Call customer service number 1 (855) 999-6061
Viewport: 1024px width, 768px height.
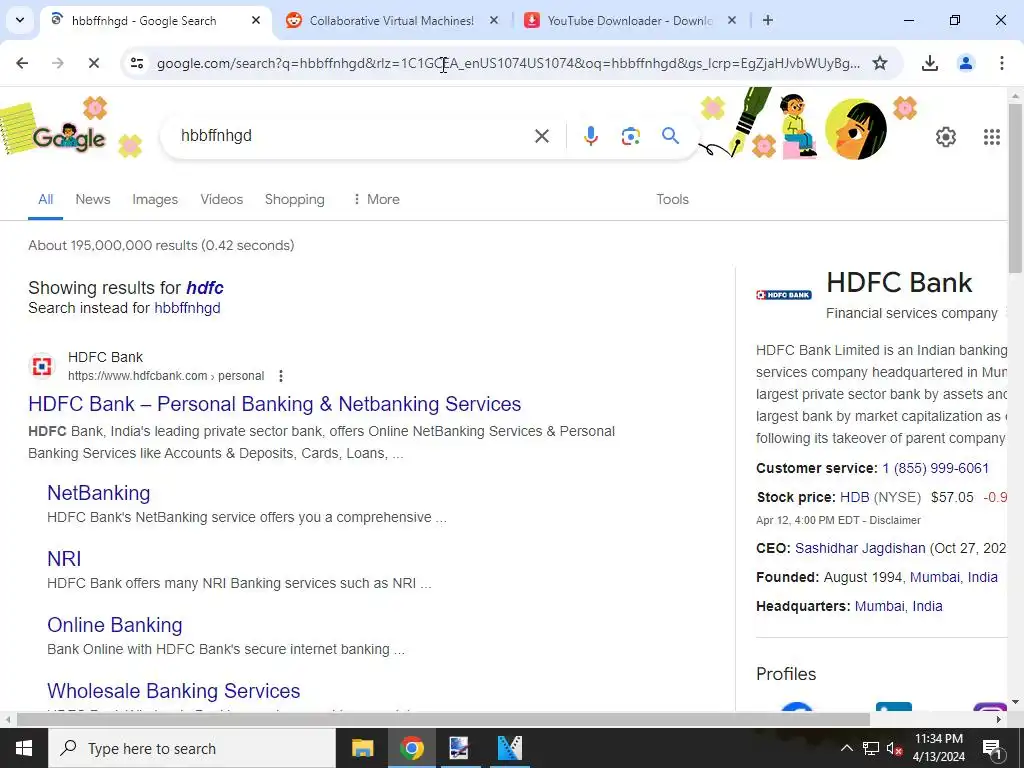pos(935,468)
